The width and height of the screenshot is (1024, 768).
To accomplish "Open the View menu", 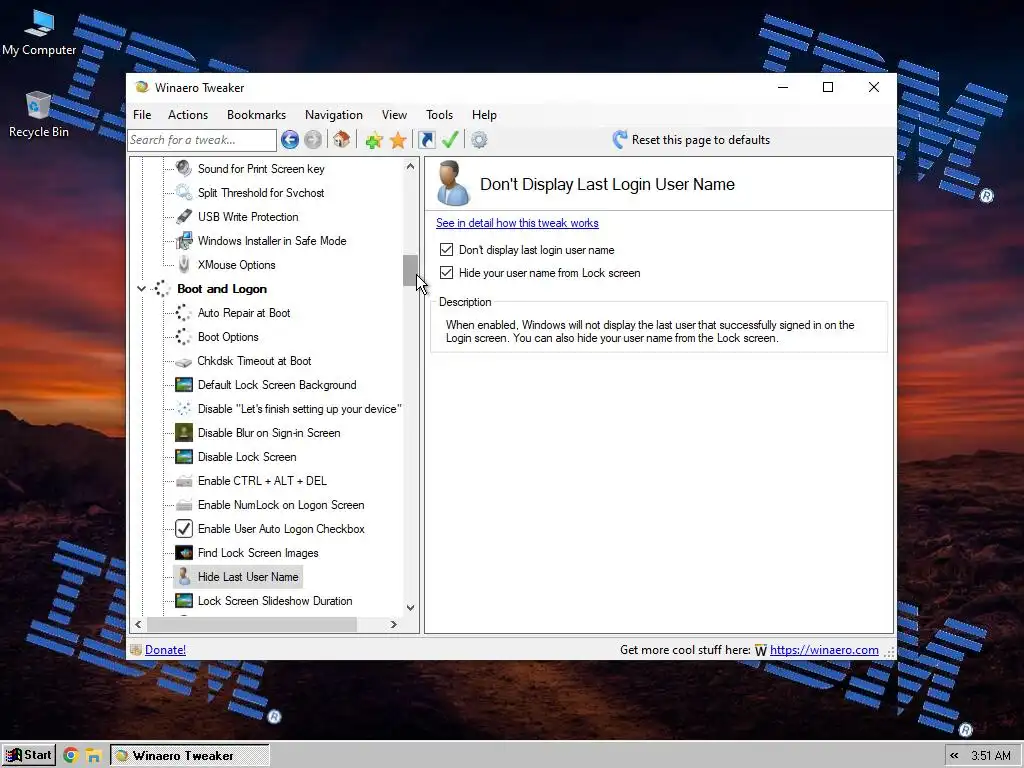I will pyautogui.click(x=394, y=115).
